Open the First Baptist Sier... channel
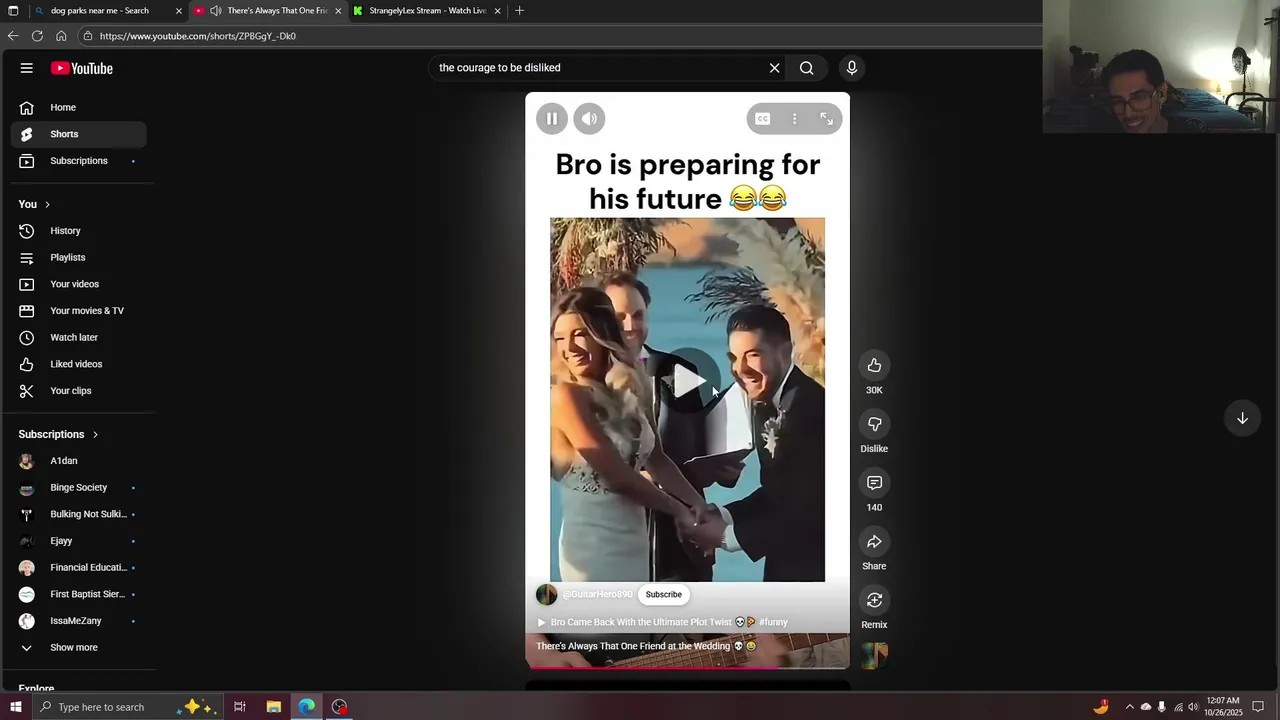The image size is (1280, 720). (78, 594)
